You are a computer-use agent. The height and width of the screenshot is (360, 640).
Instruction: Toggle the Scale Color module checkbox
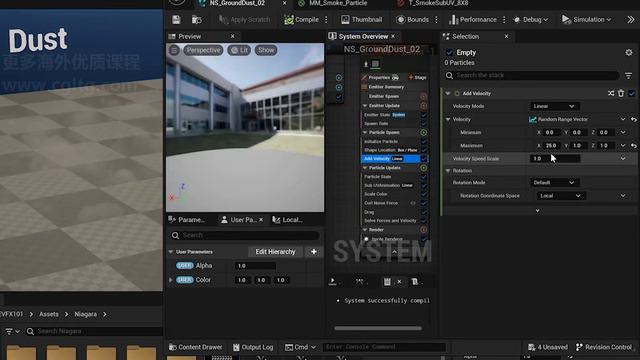coord(424,194)
